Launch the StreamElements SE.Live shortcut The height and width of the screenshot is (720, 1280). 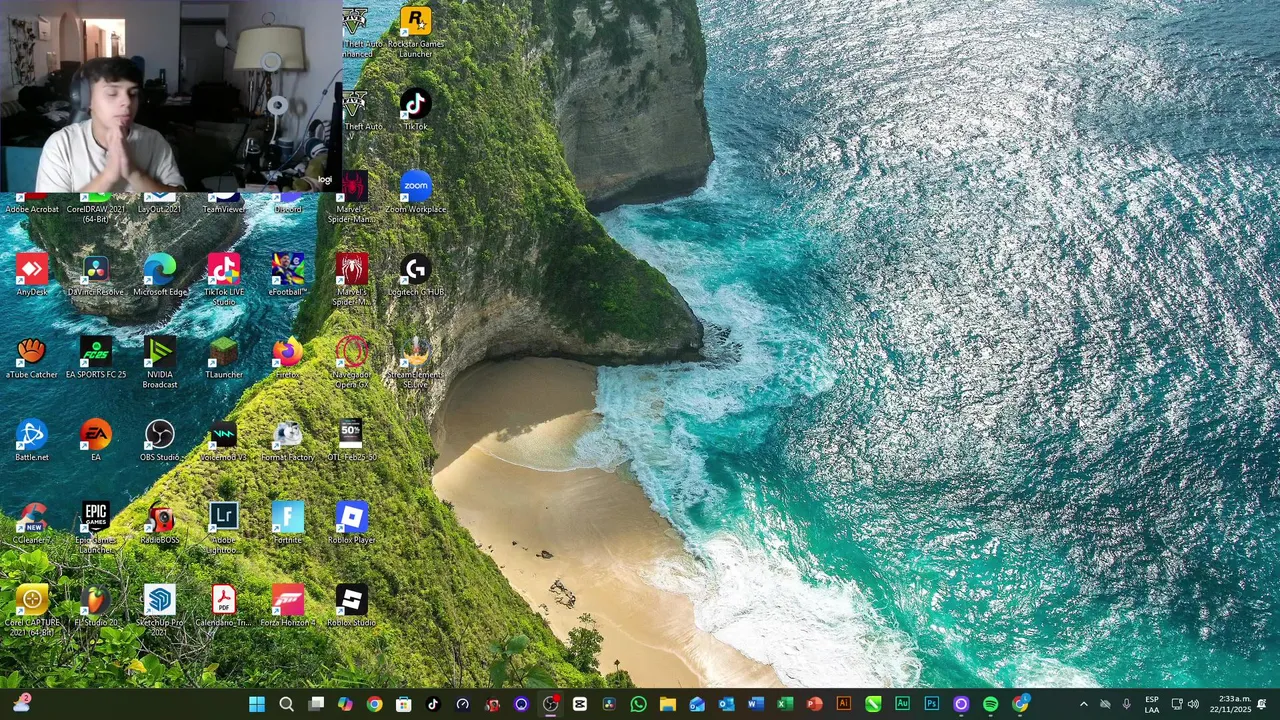pyautogui.click(x=415, y=363)
